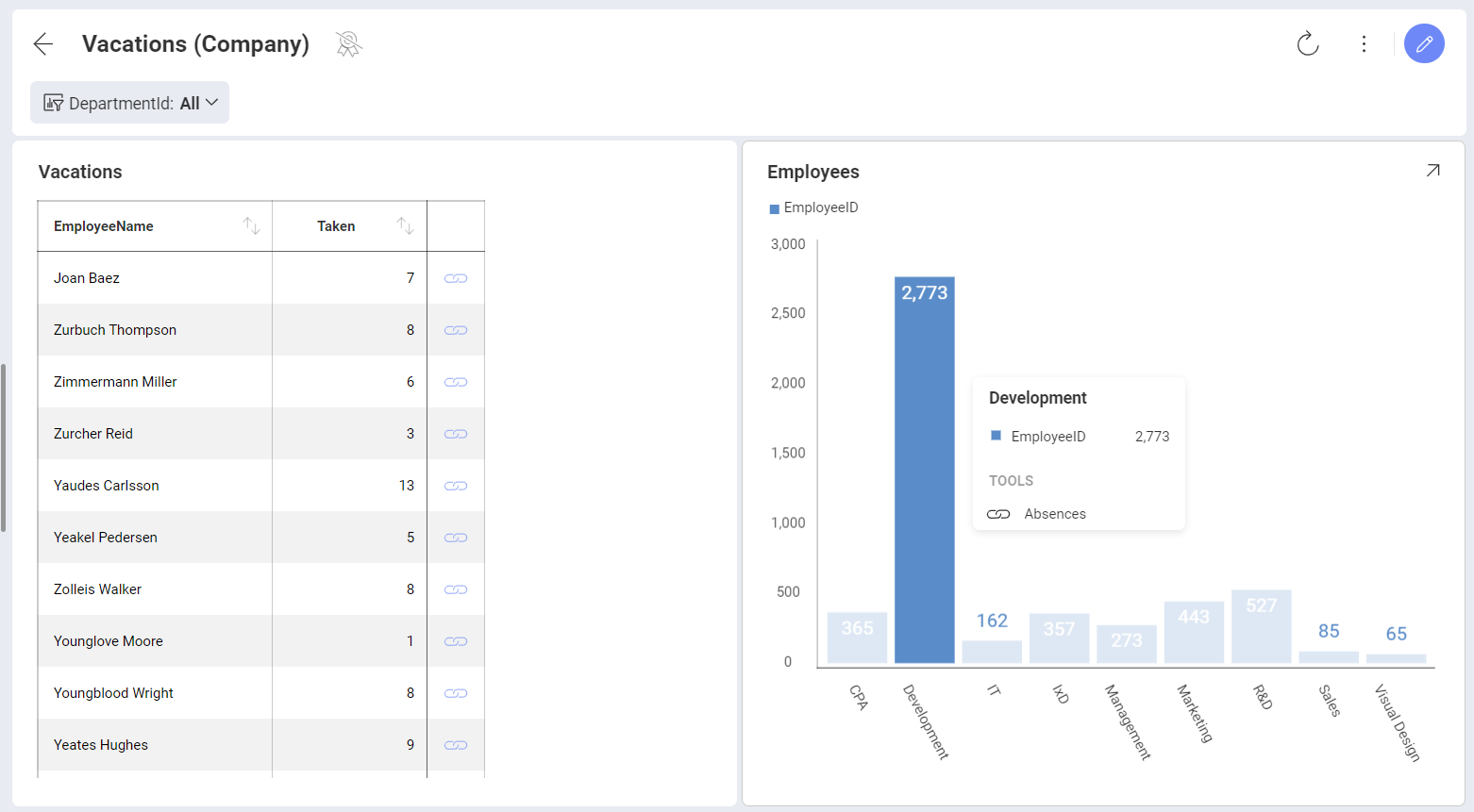1474x812 pixels.
Task: Click the EmployeeID legend color square
Action: (775, 208)
